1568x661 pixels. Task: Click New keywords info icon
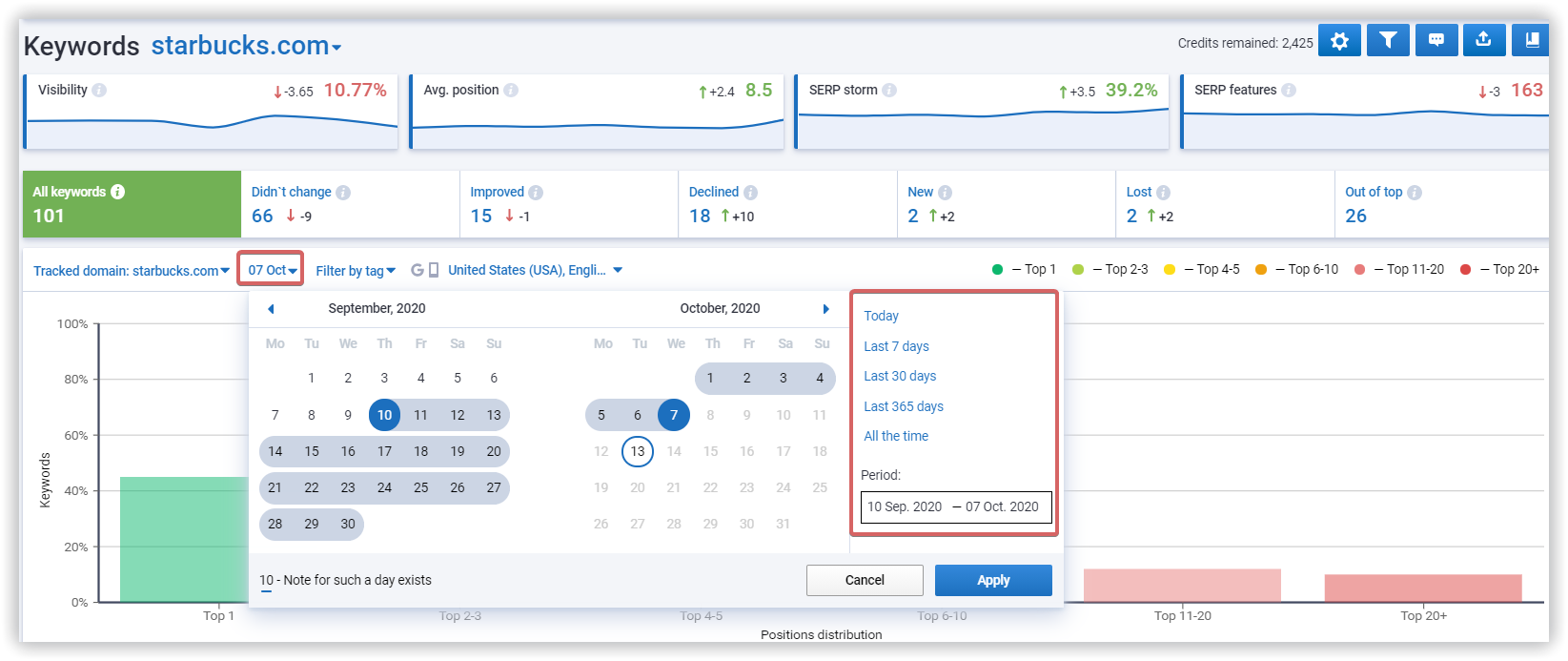[x=946, y=193]
